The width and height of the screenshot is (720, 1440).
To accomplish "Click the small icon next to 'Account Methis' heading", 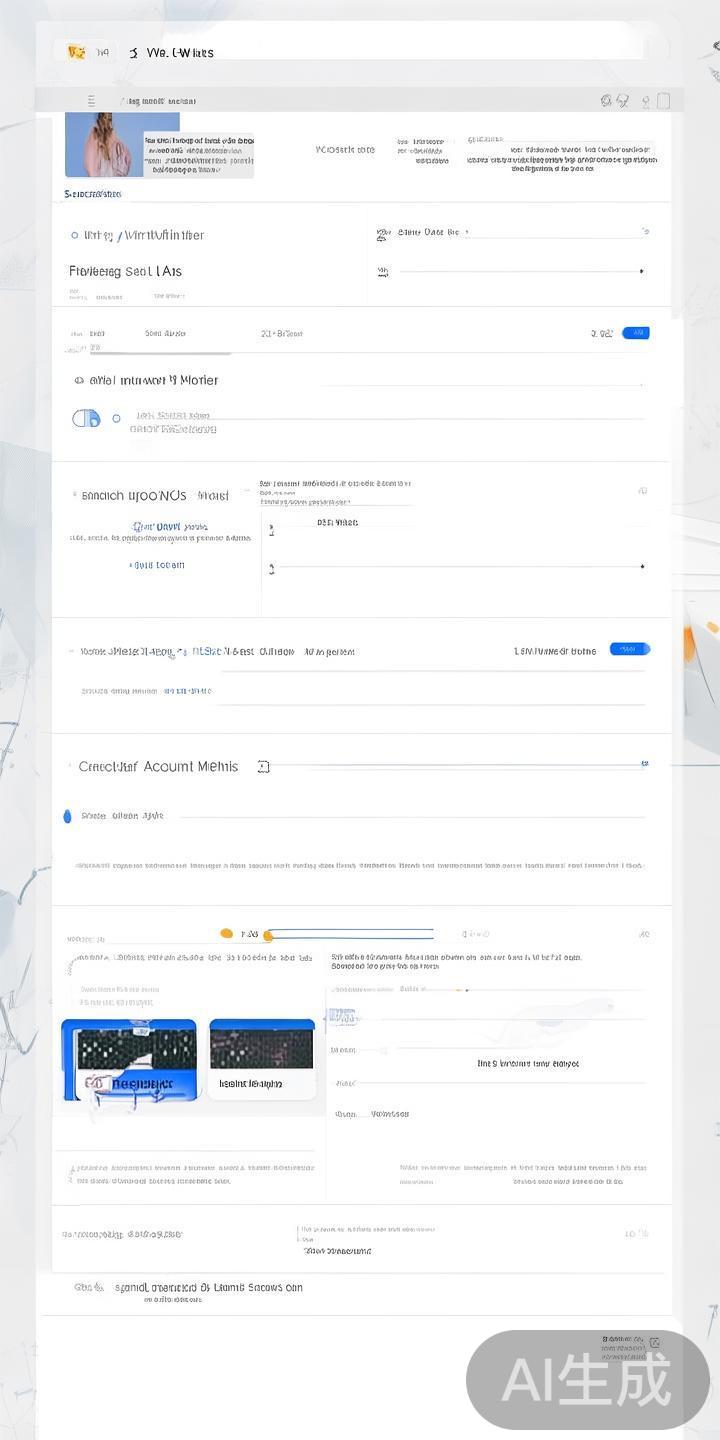I will pyautogui.click(x=264, y=767).
